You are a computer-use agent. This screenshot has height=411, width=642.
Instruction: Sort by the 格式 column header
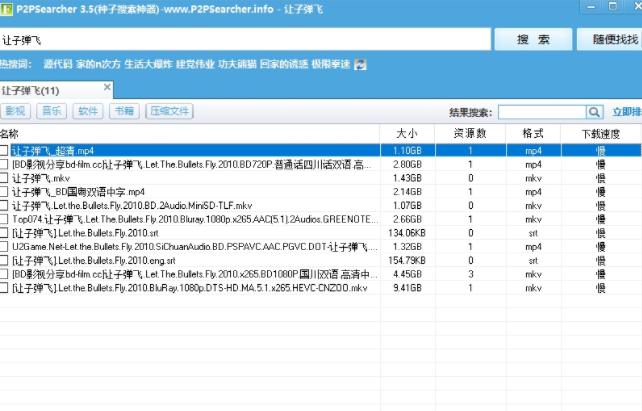[533, 134]
